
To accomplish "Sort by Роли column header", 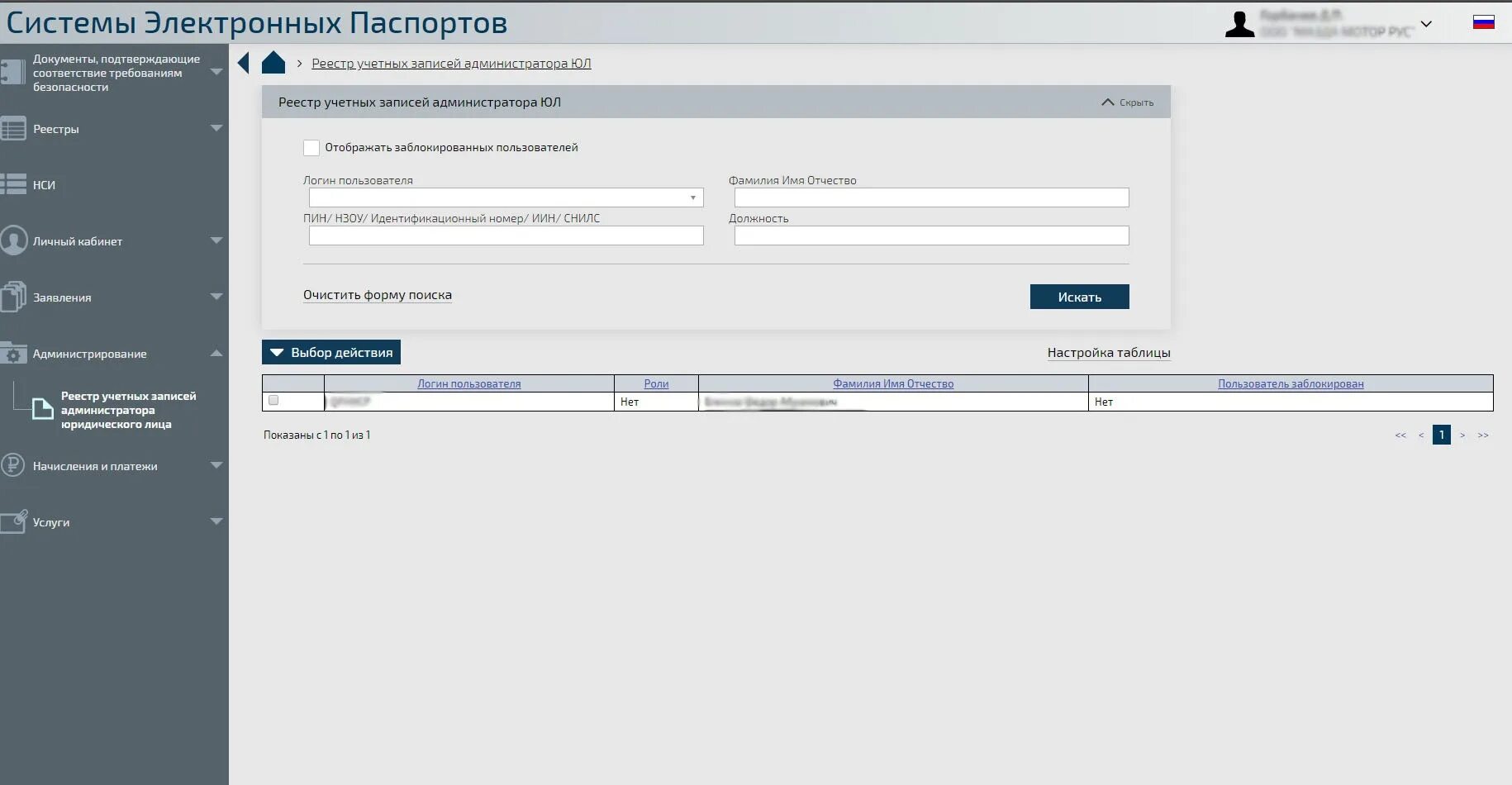I will click(x=656, y=383).
